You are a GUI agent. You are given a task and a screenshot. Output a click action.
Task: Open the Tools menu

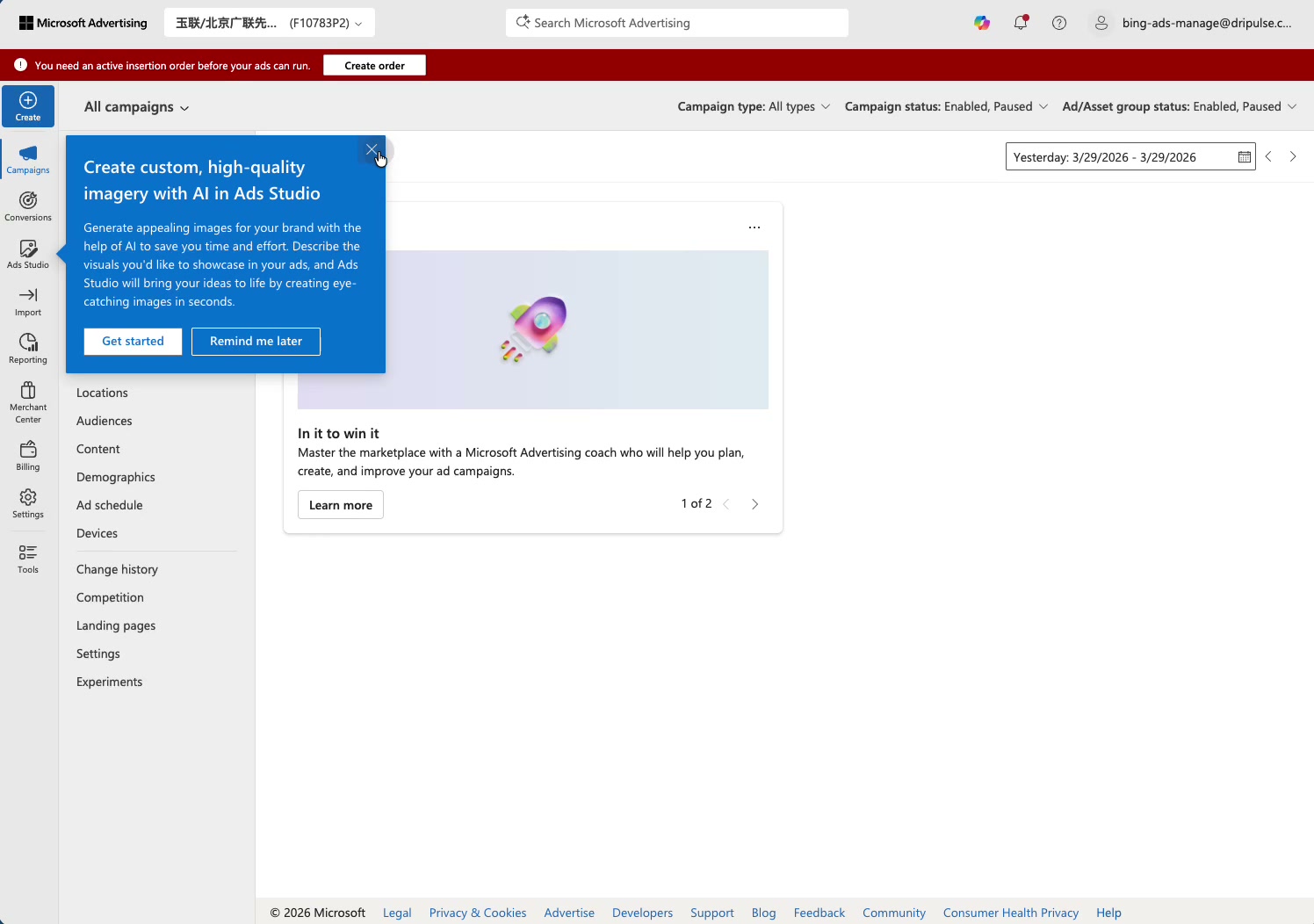tap(28, 559)
